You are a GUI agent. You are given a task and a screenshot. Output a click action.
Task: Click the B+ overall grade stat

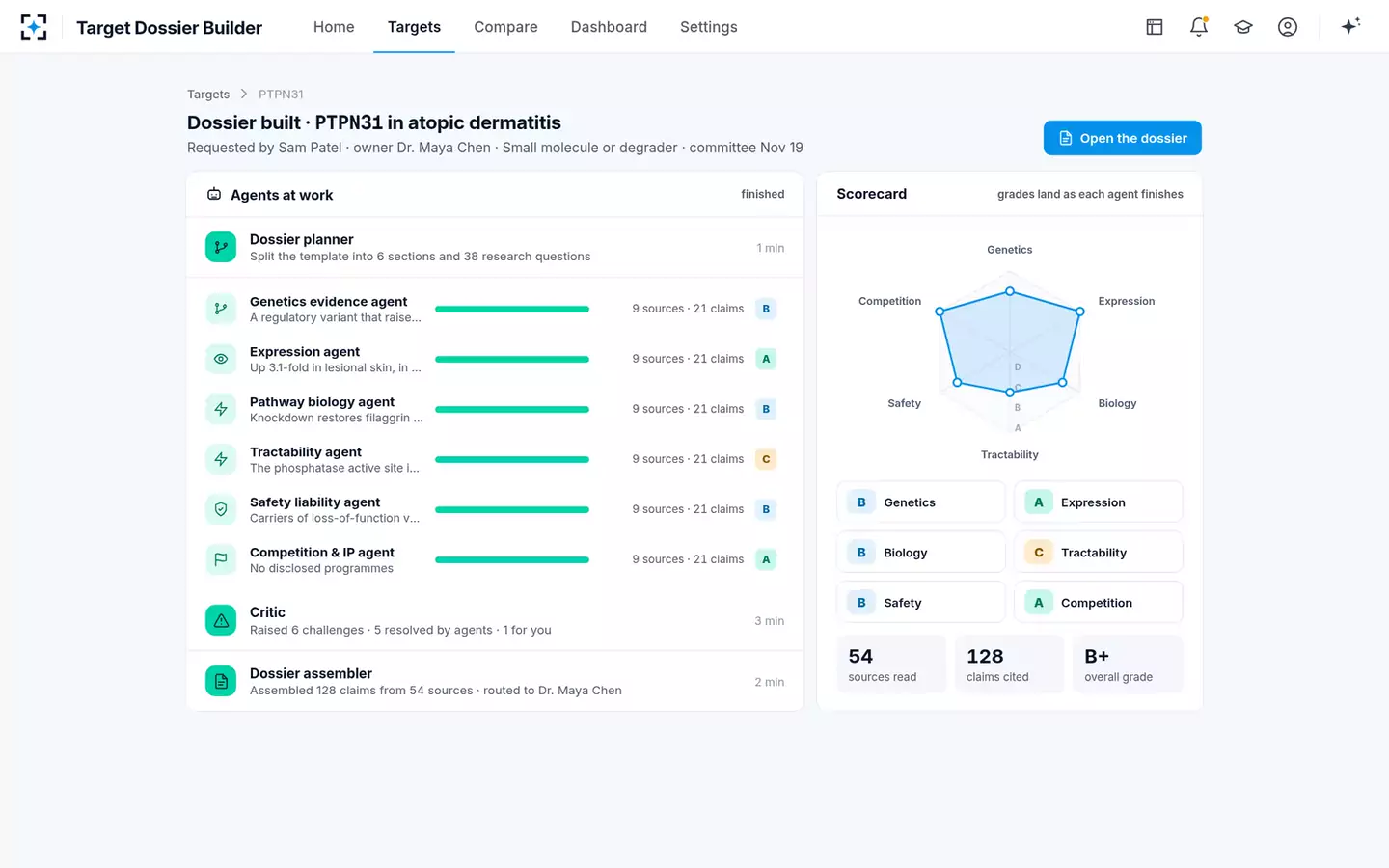(1128, 664)
